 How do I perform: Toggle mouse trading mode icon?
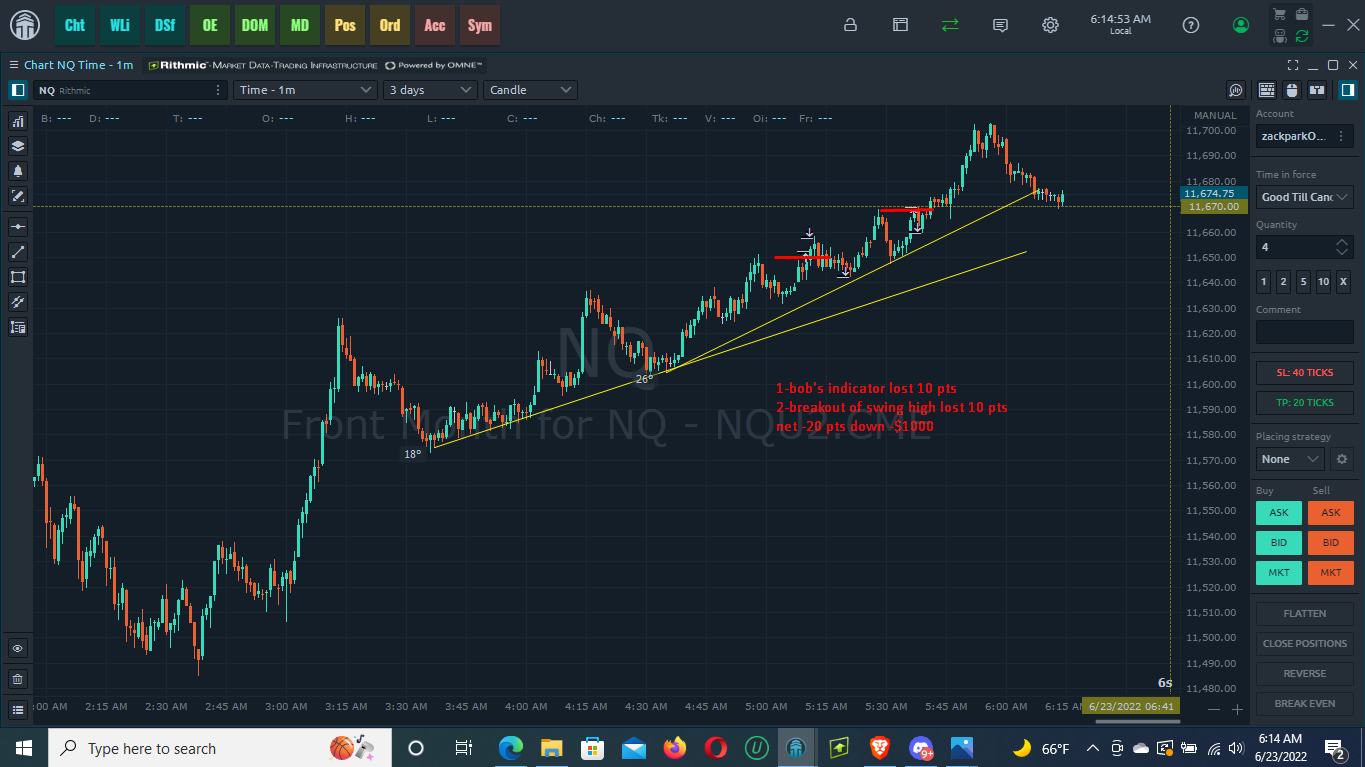(1291, 90)
